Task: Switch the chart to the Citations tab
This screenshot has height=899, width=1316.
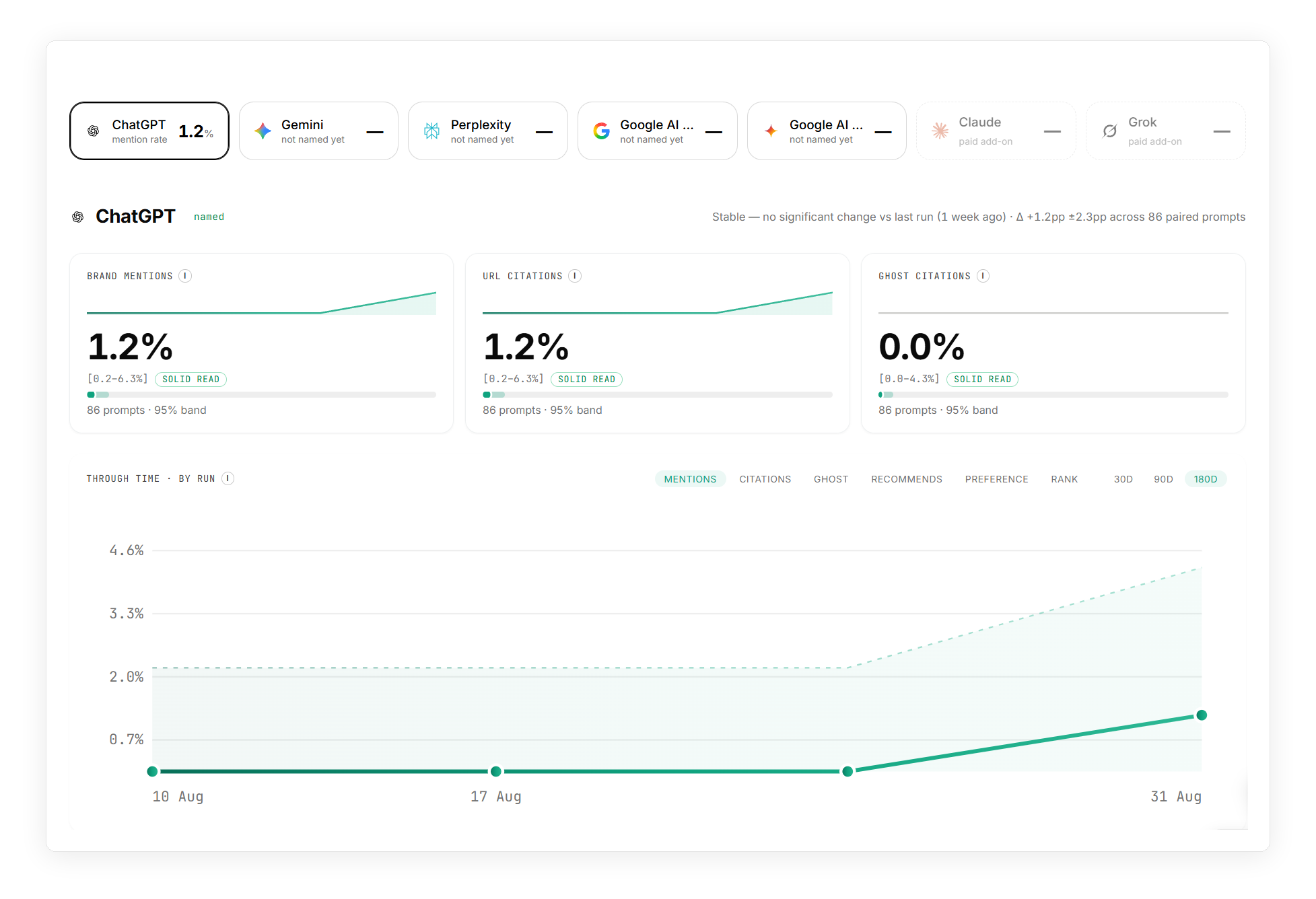Action: 765,479
